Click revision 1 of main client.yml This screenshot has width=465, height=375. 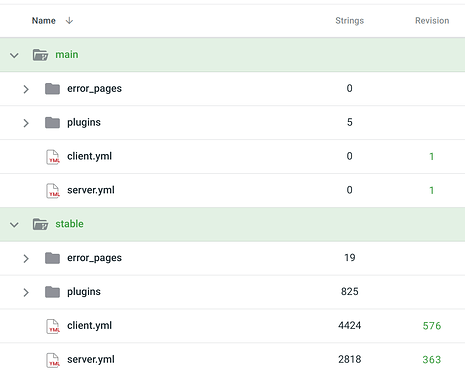(432, 156)
